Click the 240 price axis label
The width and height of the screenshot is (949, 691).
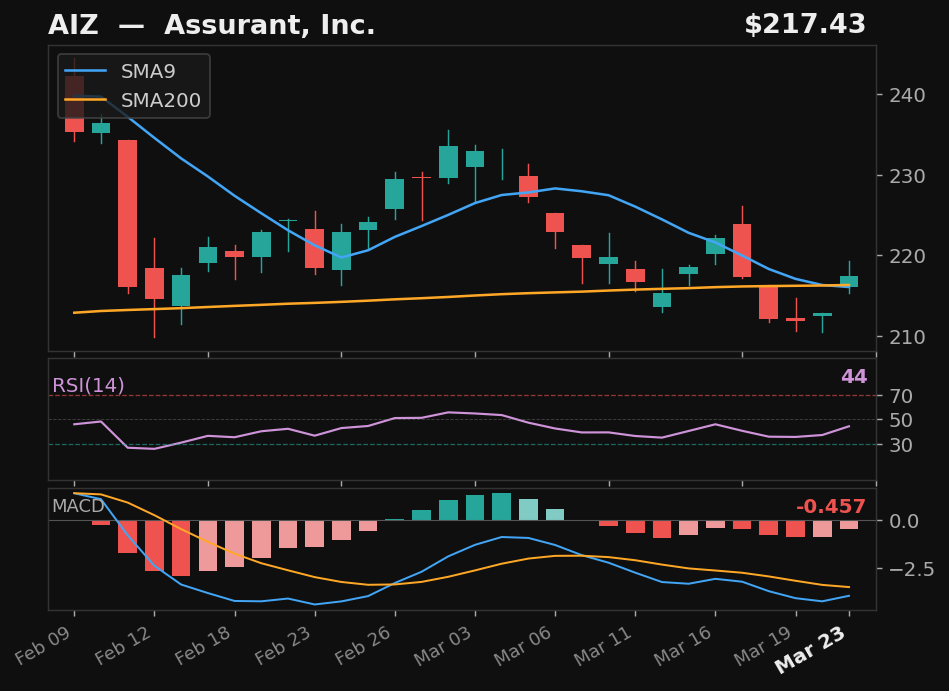click(x=908, y=96)
